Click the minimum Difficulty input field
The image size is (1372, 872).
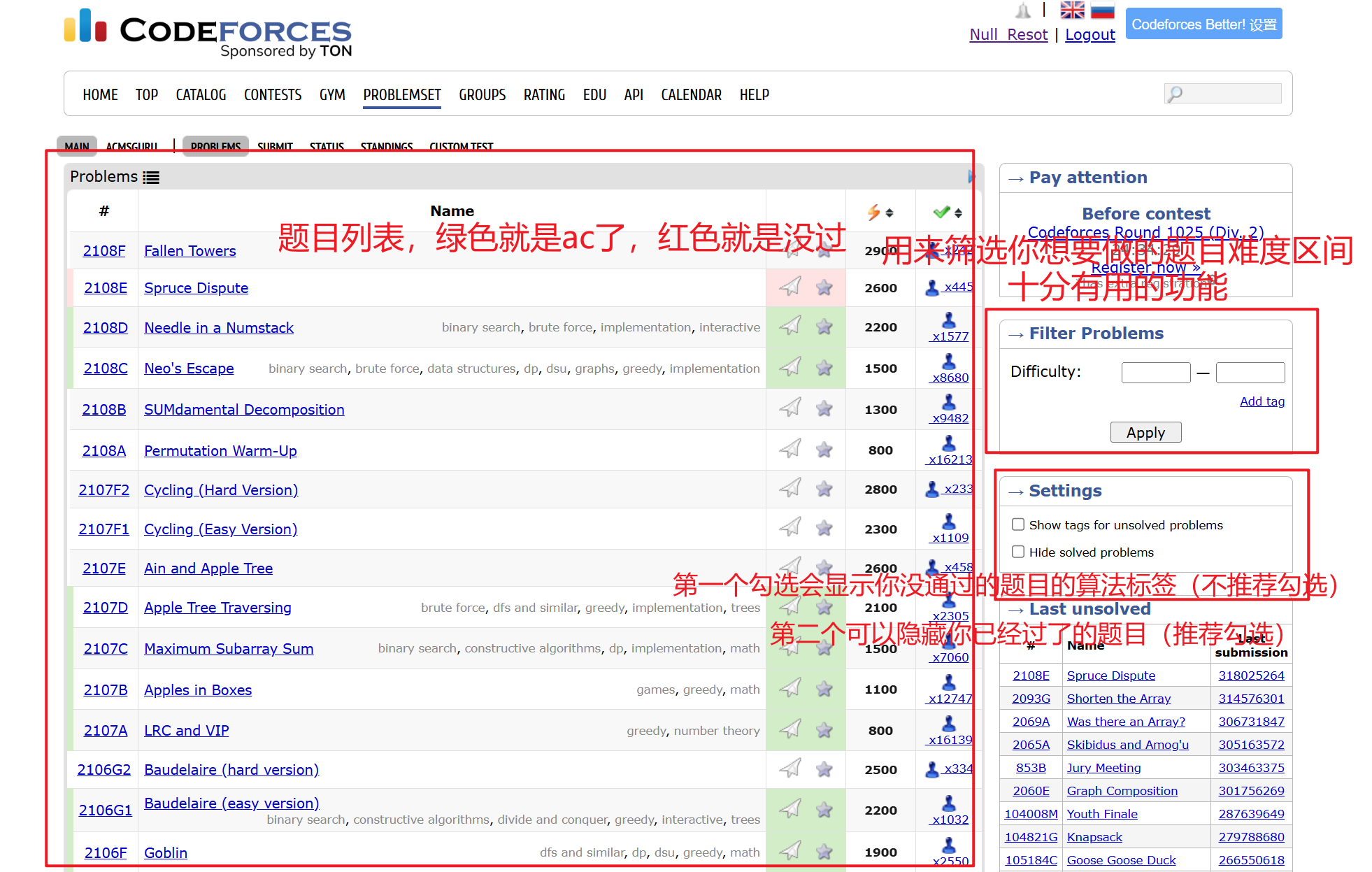[x=1155, y=372]
